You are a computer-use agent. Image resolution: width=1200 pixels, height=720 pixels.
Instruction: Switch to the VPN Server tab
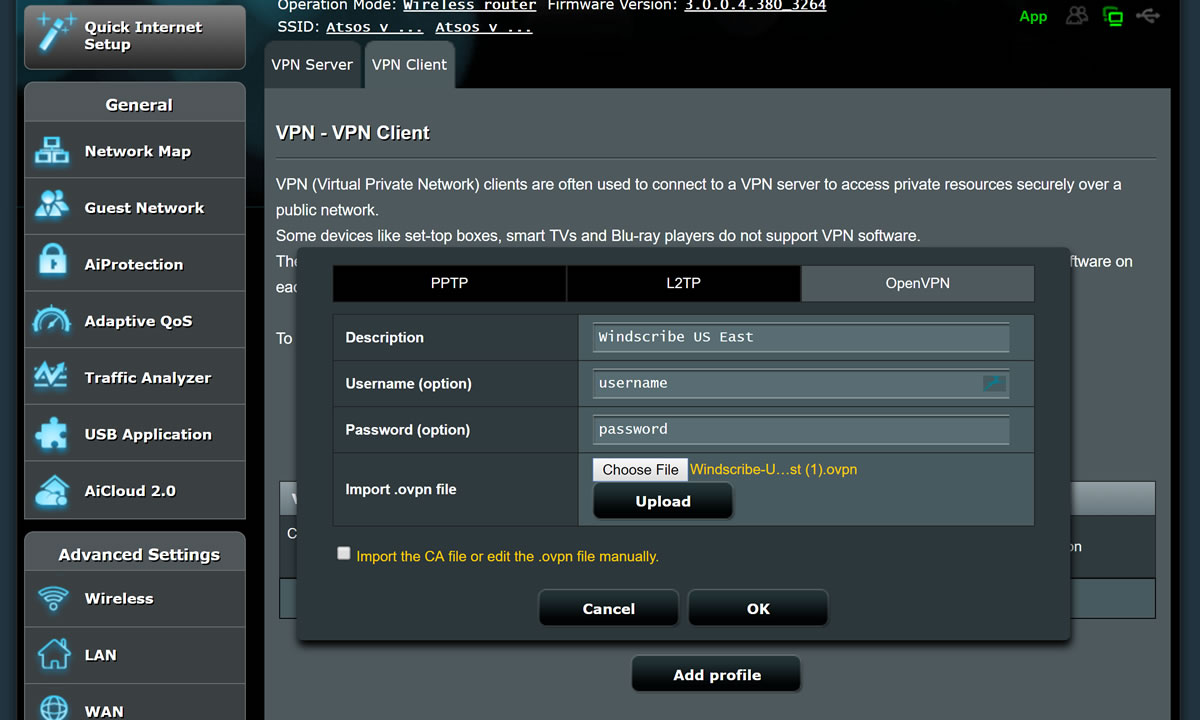[x=312, y=64]
